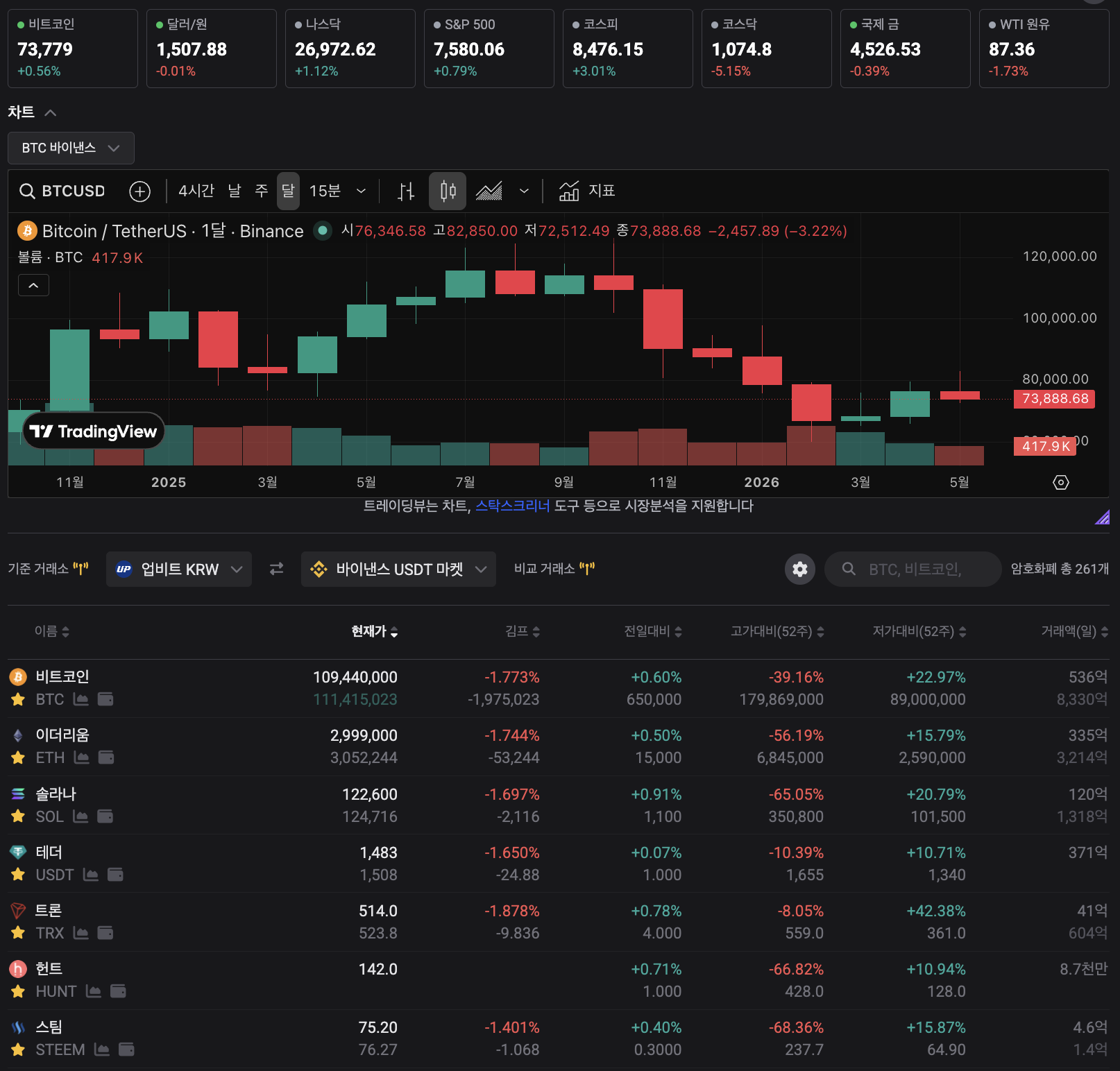The image size is (1120, 1071).
Task: Open the TRX wallet status icon
Action: point(105,933)
